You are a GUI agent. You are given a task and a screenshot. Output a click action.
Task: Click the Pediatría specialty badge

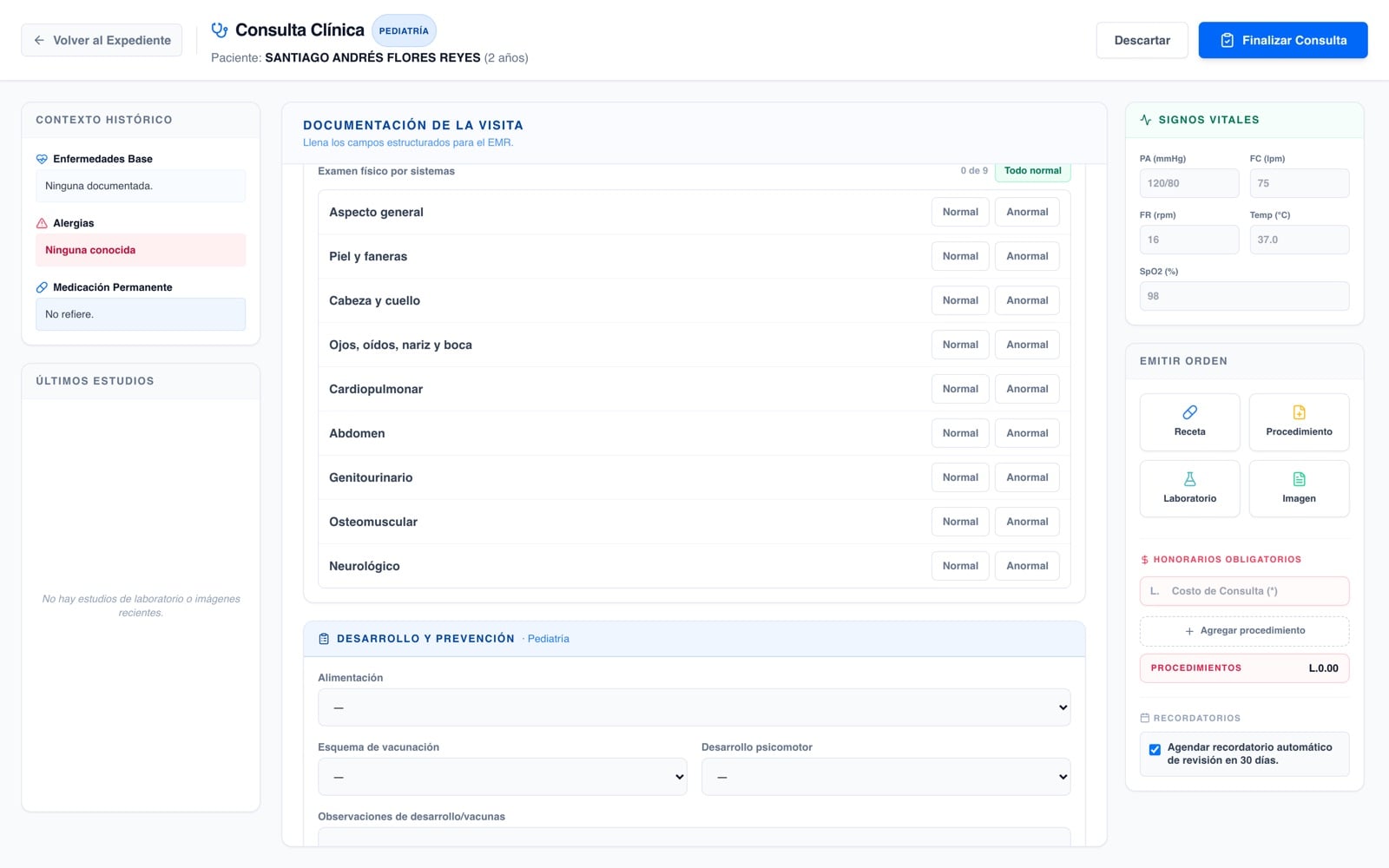coord(404,30)
